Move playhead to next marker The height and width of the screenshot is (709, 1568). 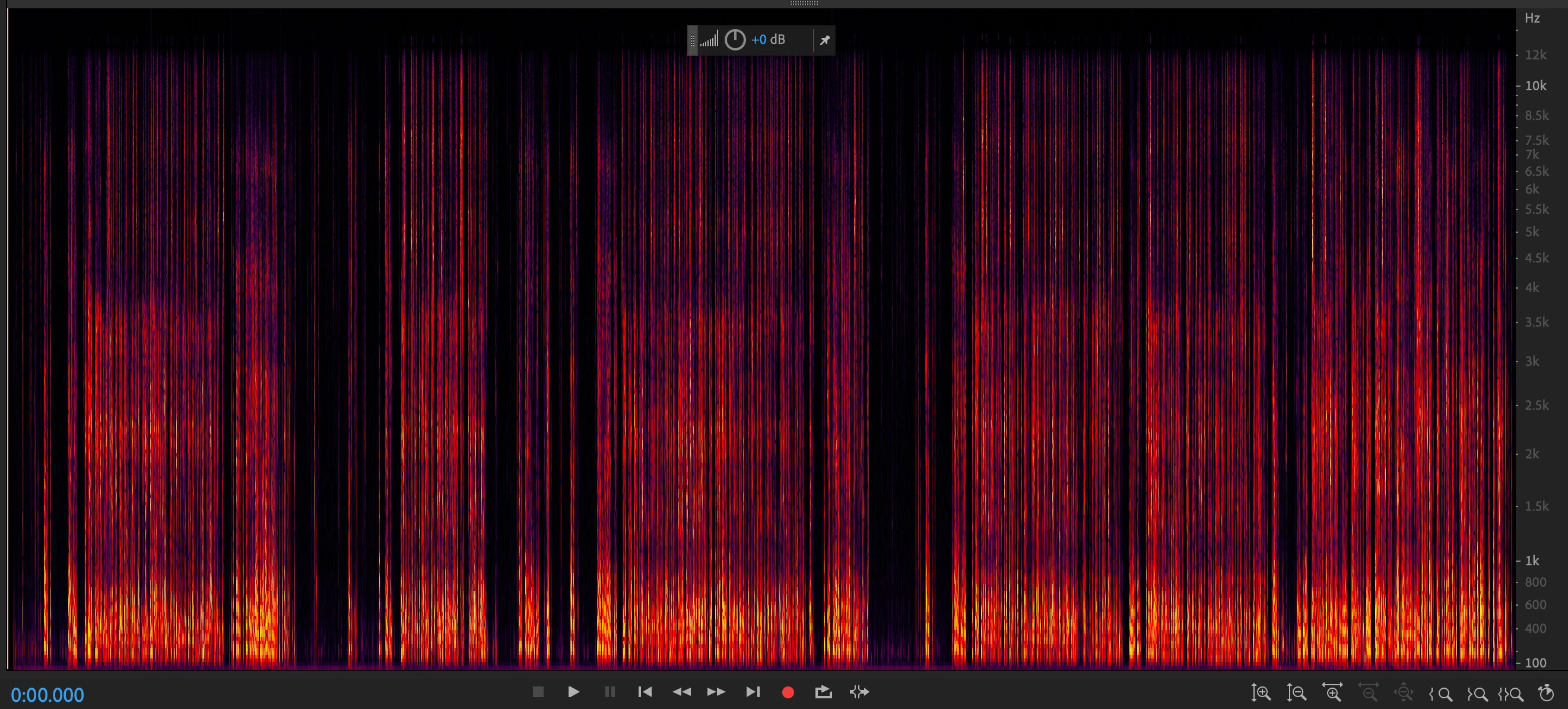753,692
